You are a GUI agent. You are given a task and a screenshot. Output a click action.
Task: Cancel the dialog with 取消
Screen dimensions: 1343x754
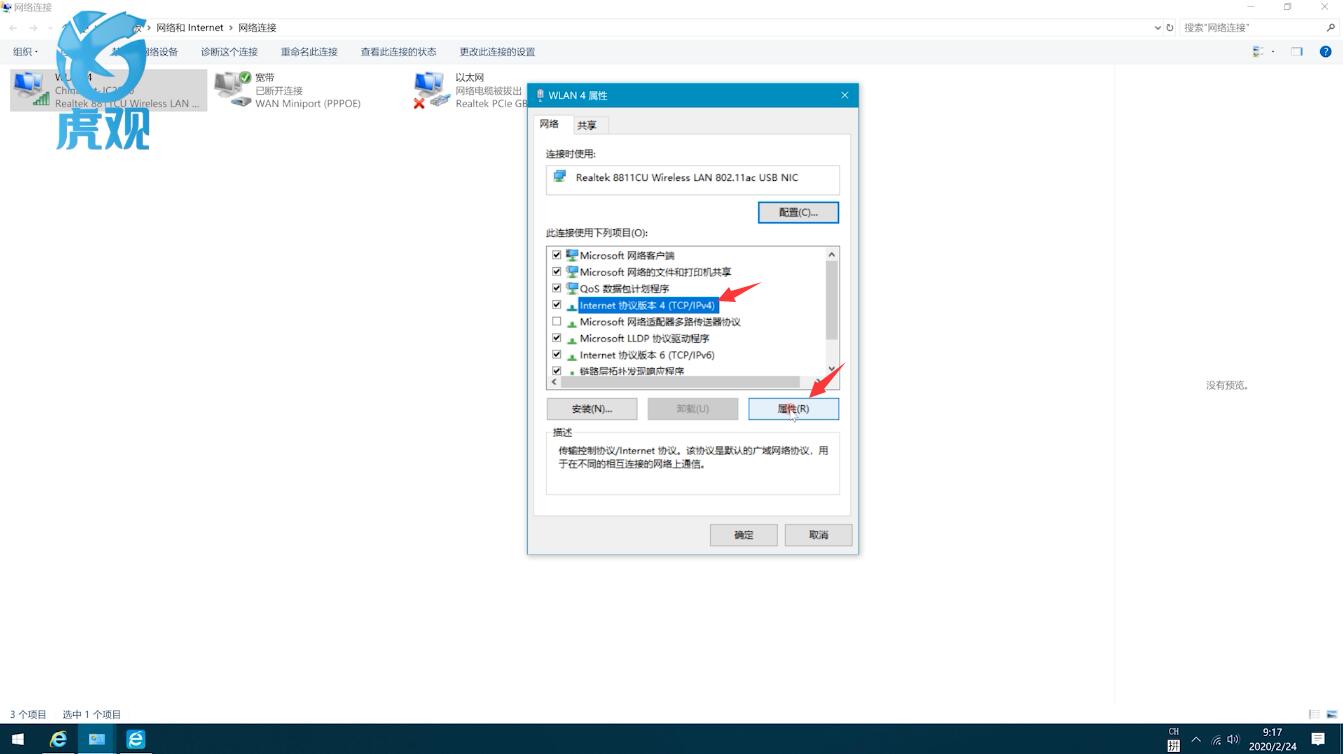819,535
